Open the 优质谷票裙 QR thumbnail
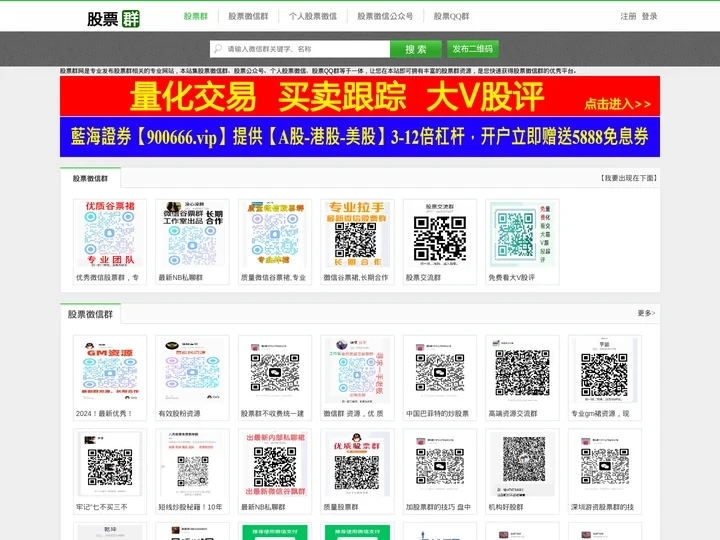The height and width of the screenshot is (540, 720). click(x=110, y=234)
